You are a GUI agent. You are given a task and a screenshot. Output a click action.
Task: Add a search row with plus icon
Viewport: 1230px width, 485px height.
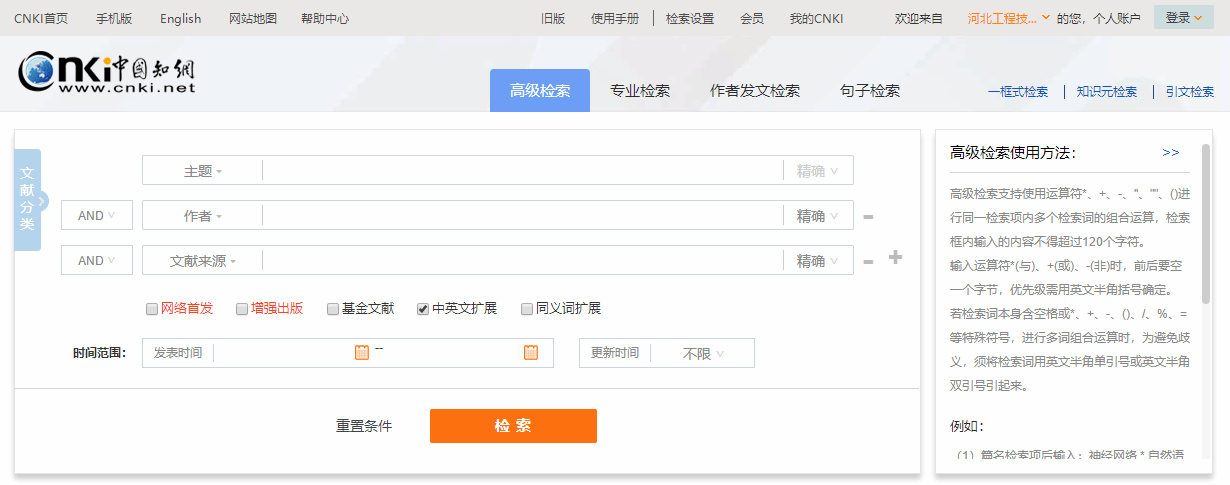pos(895,258)
